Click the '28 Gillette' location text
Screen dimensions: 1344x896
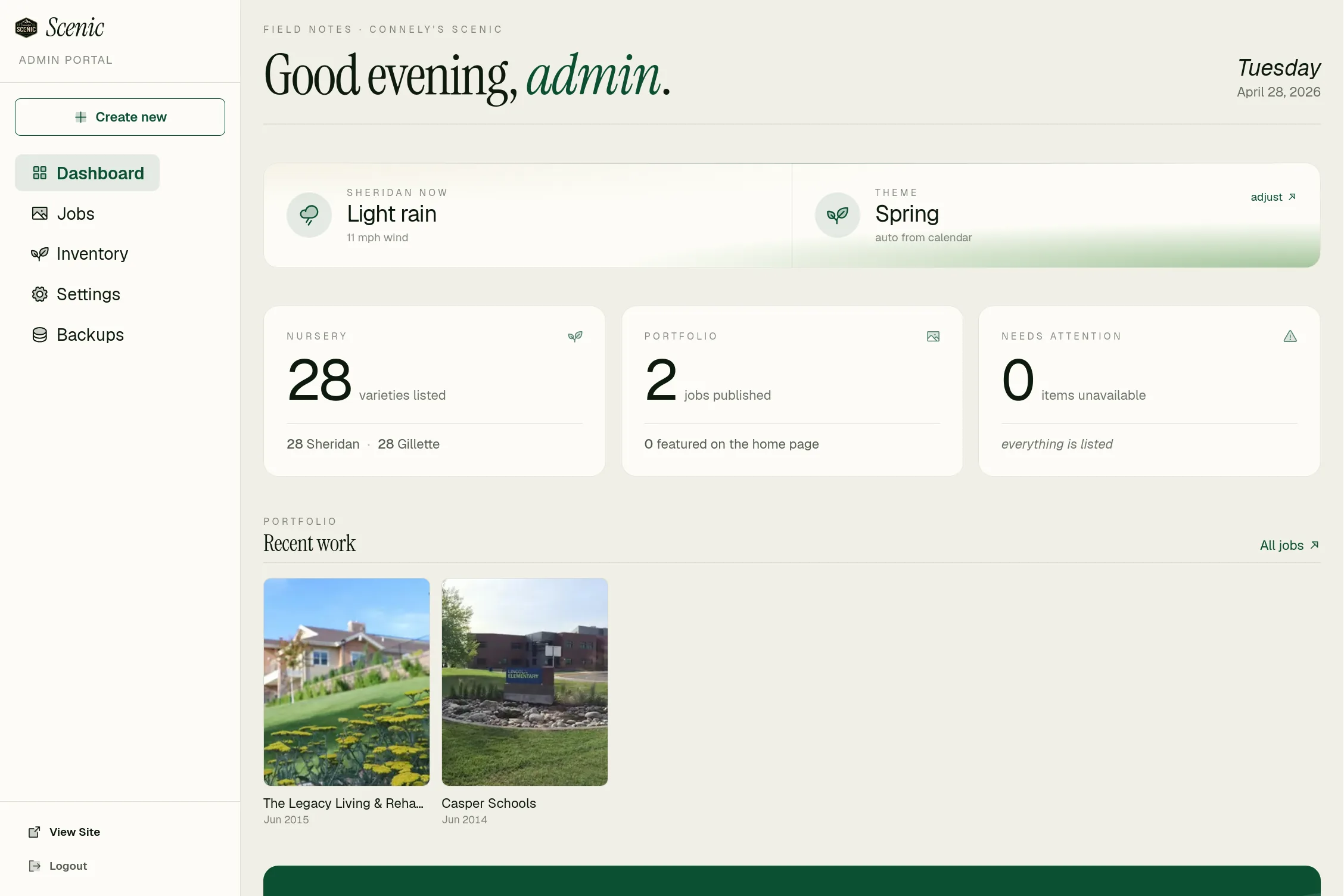pos(409,444)
